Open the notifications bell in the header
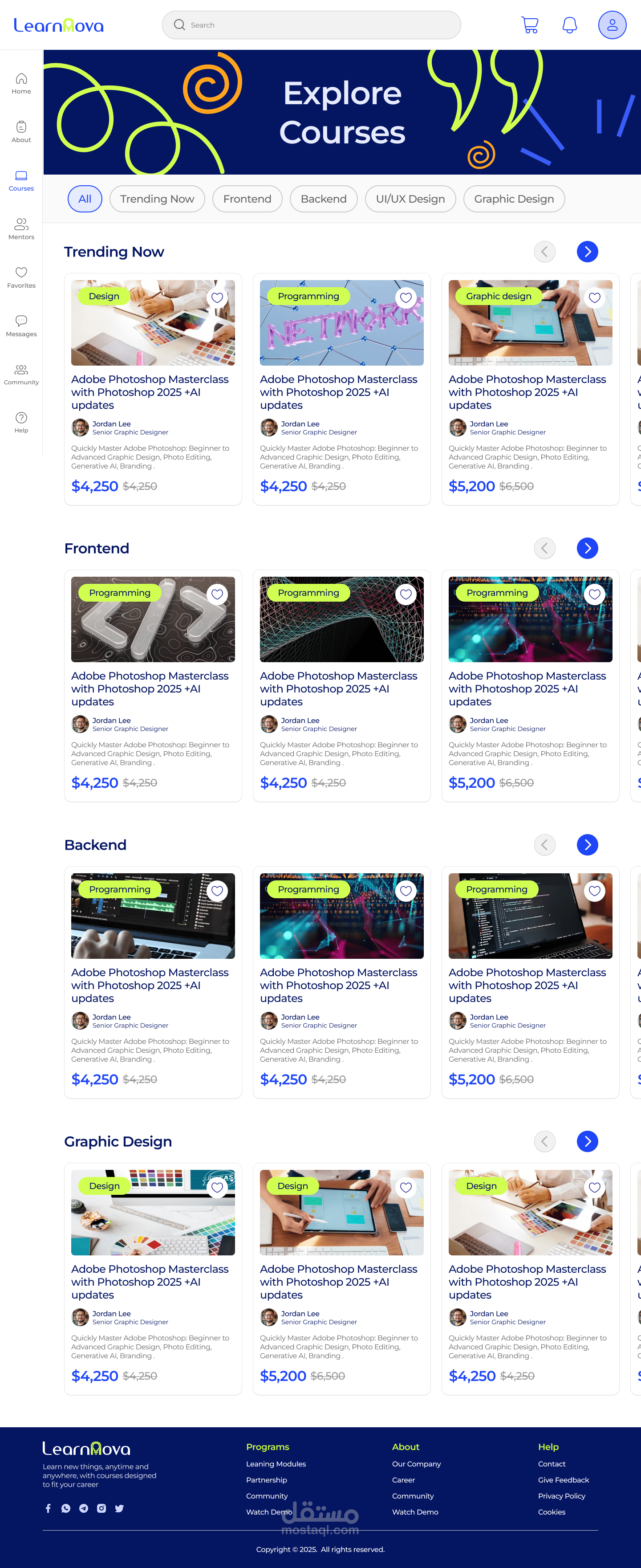Image resolution: width=641 pixels, height=1568 pixels. pyautogui.click(x=569, y=25)
